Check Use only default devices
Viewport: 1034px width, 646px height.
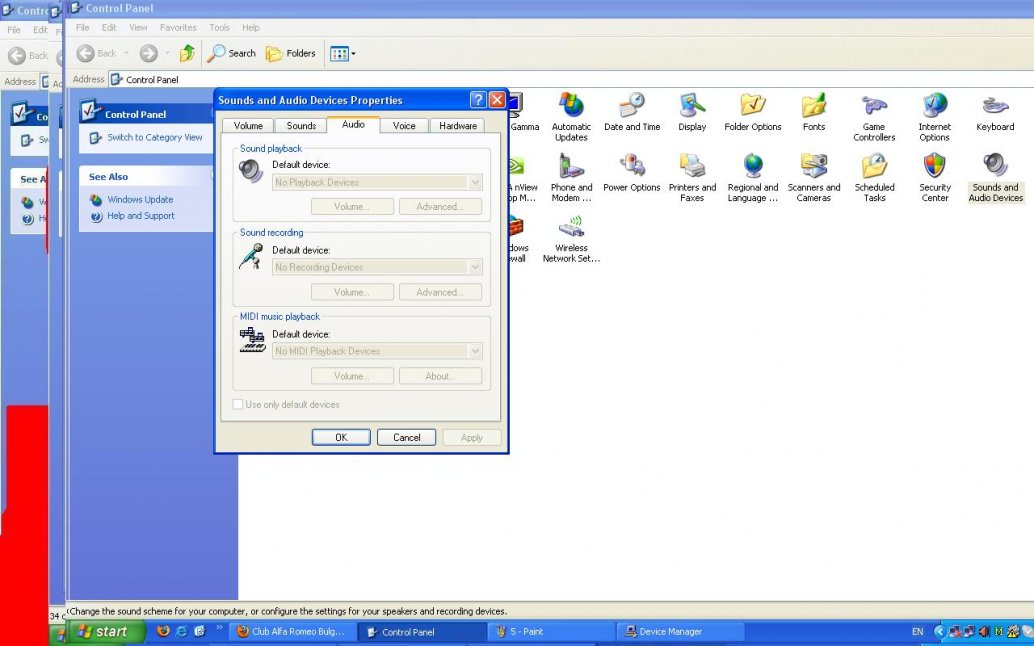point(238,405)
